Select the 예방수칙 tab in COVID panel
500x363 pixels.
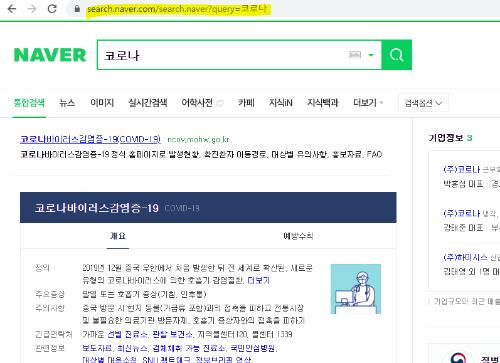pyautogui.click(x=298, y=236)
